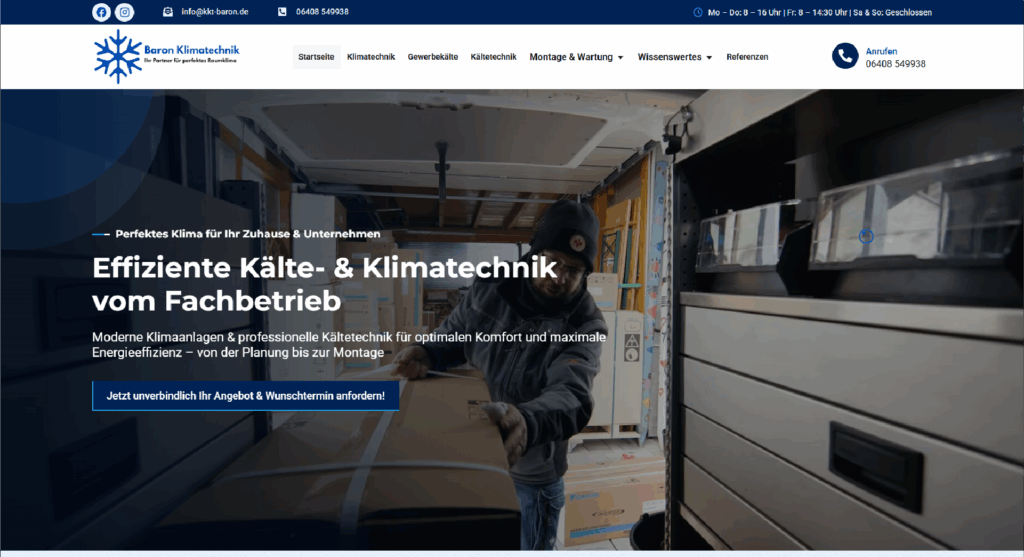This screenshot has width=1024, height=557.
Task: Open the Referenzen page
Action: pyautogui.click(x=747, y=57)
